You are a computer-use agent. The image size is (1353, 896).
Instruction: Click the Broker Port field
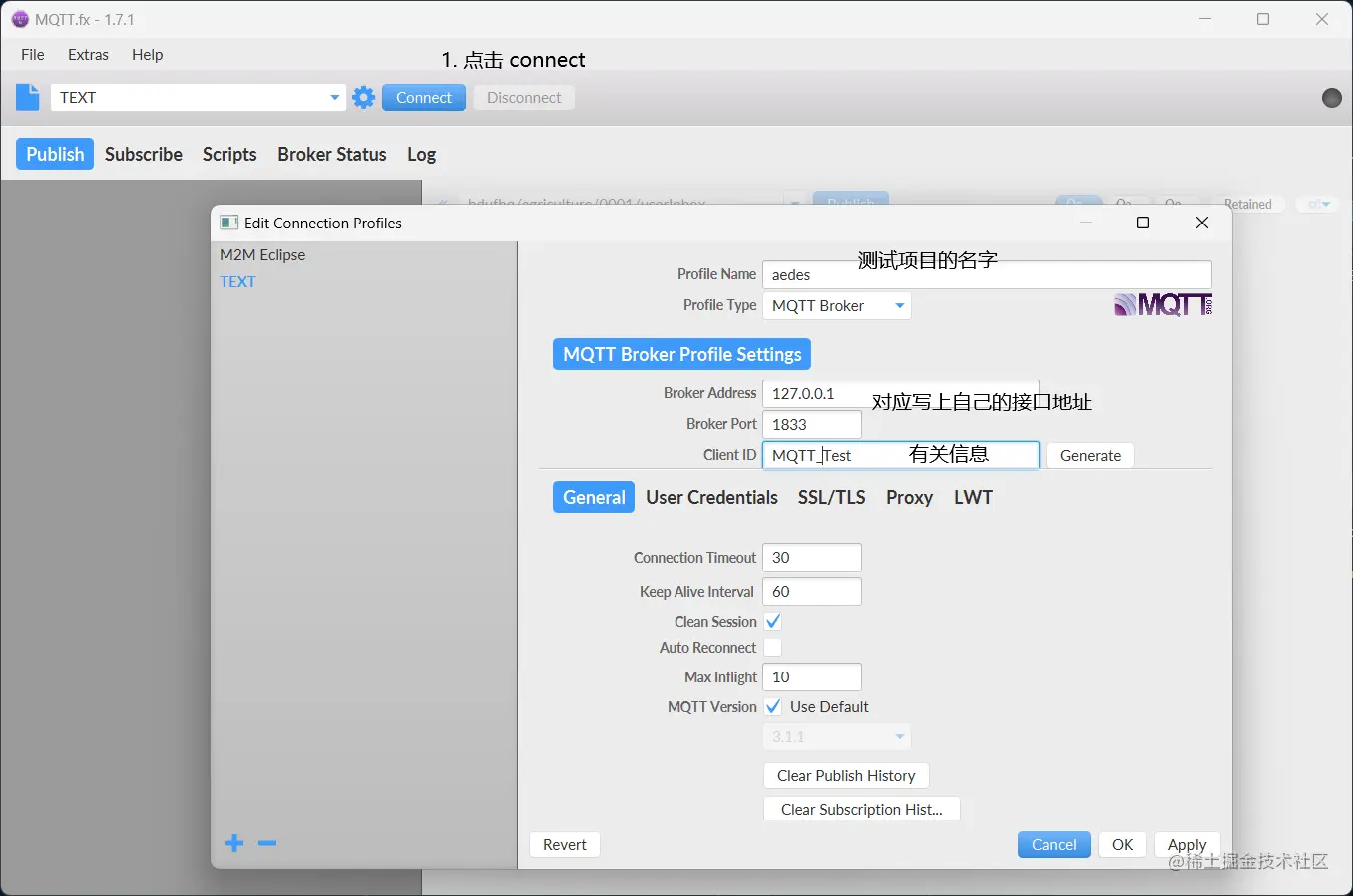pyautogui.click(x=812, y=424)
